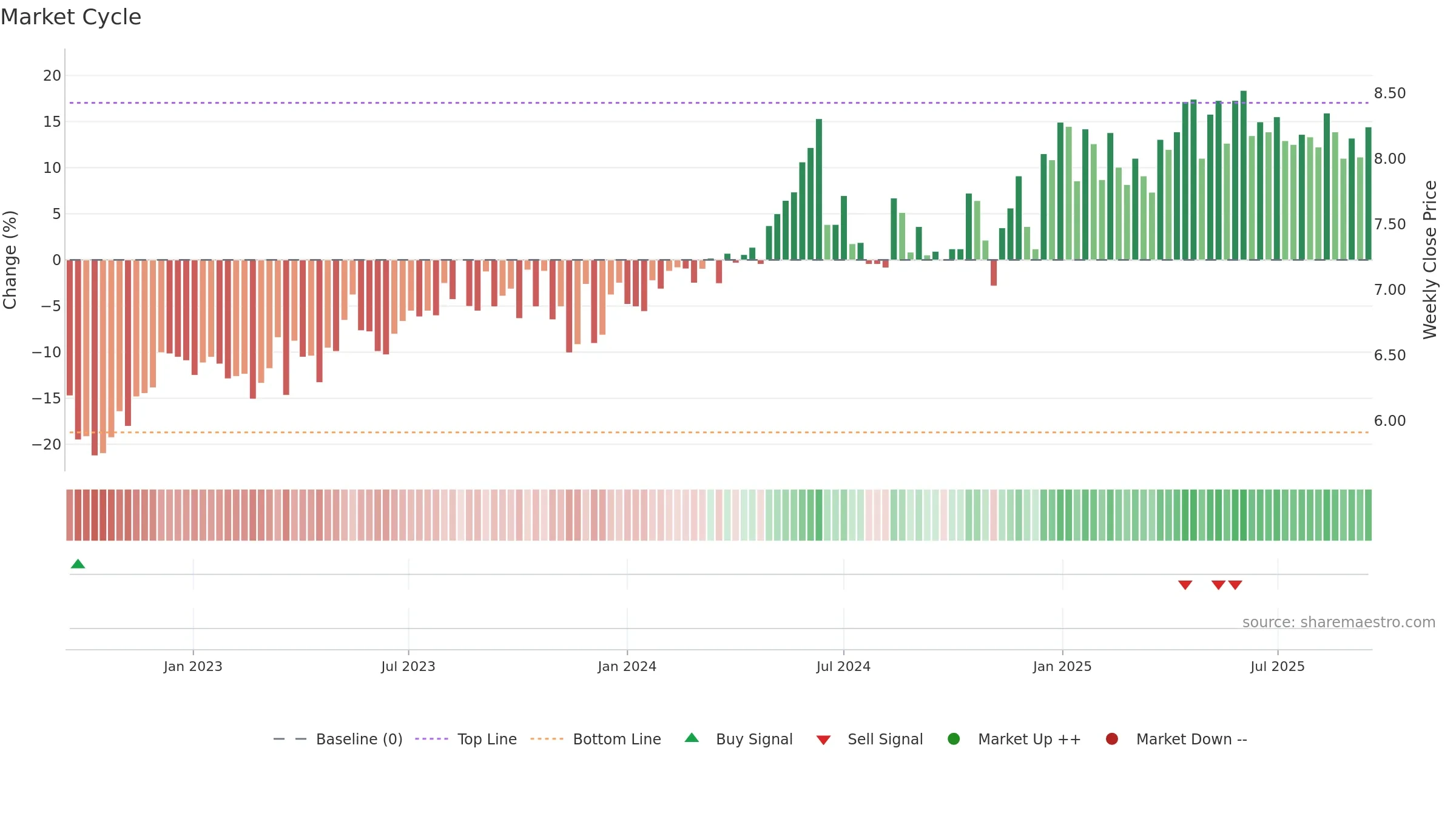This screenshot has height=819, width=1456.
Task: Toggle the Top Line legend label
Action: [x=487, y=739]
